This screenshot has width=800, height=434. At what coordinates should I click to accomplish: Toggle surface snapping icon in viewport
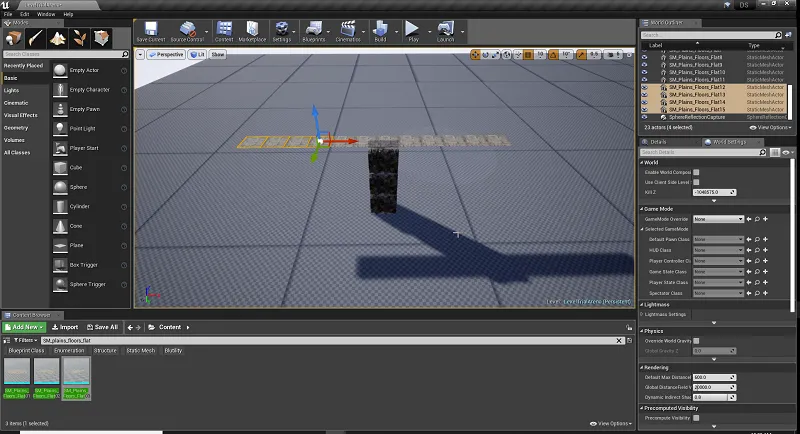[x=518, y=55]
